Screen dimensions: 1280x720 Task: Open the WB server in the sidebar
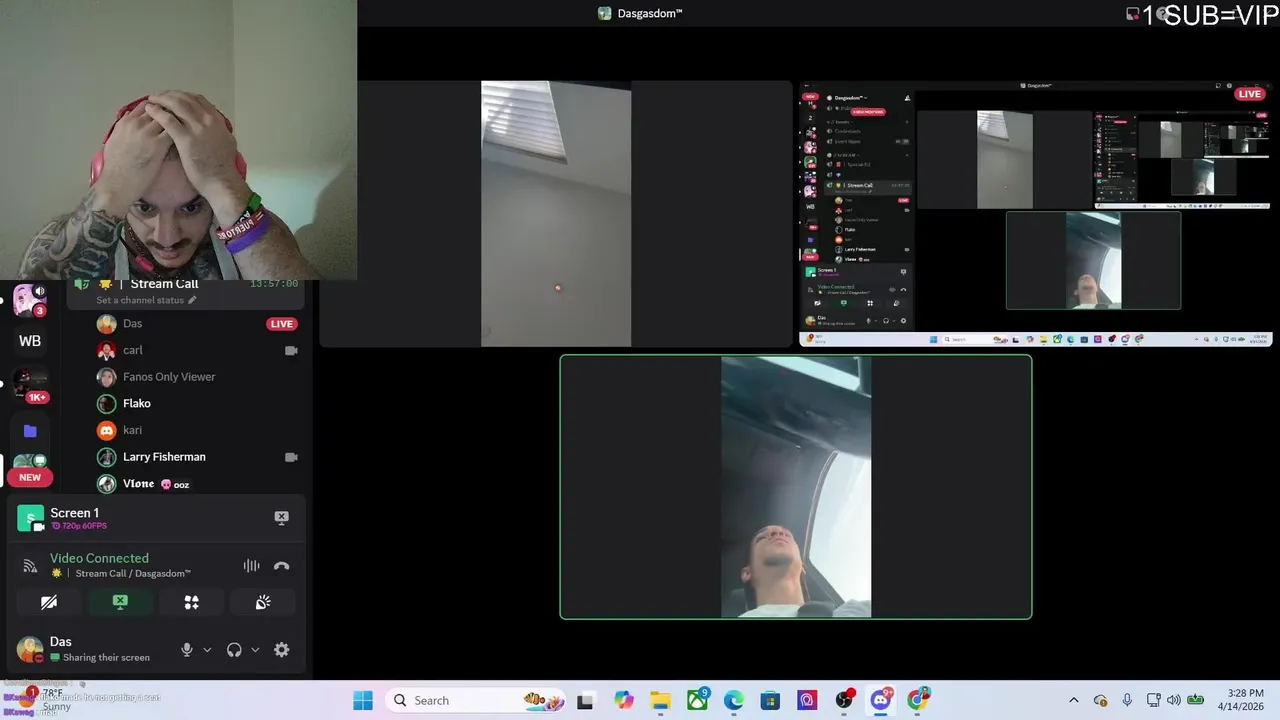point(30,341)
